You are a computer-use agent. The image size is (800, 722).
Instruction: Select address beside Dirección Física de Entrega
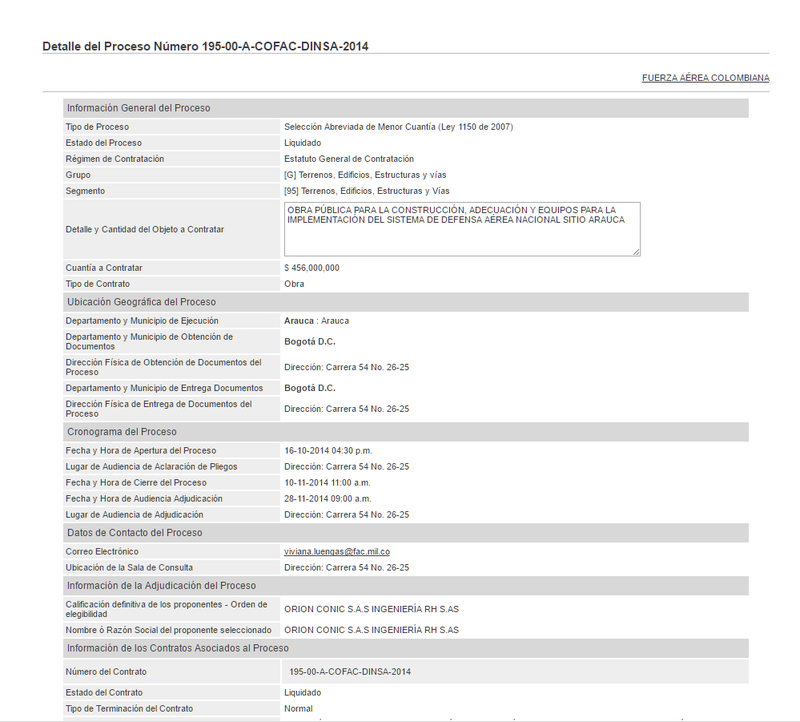(x=346, y=409)
